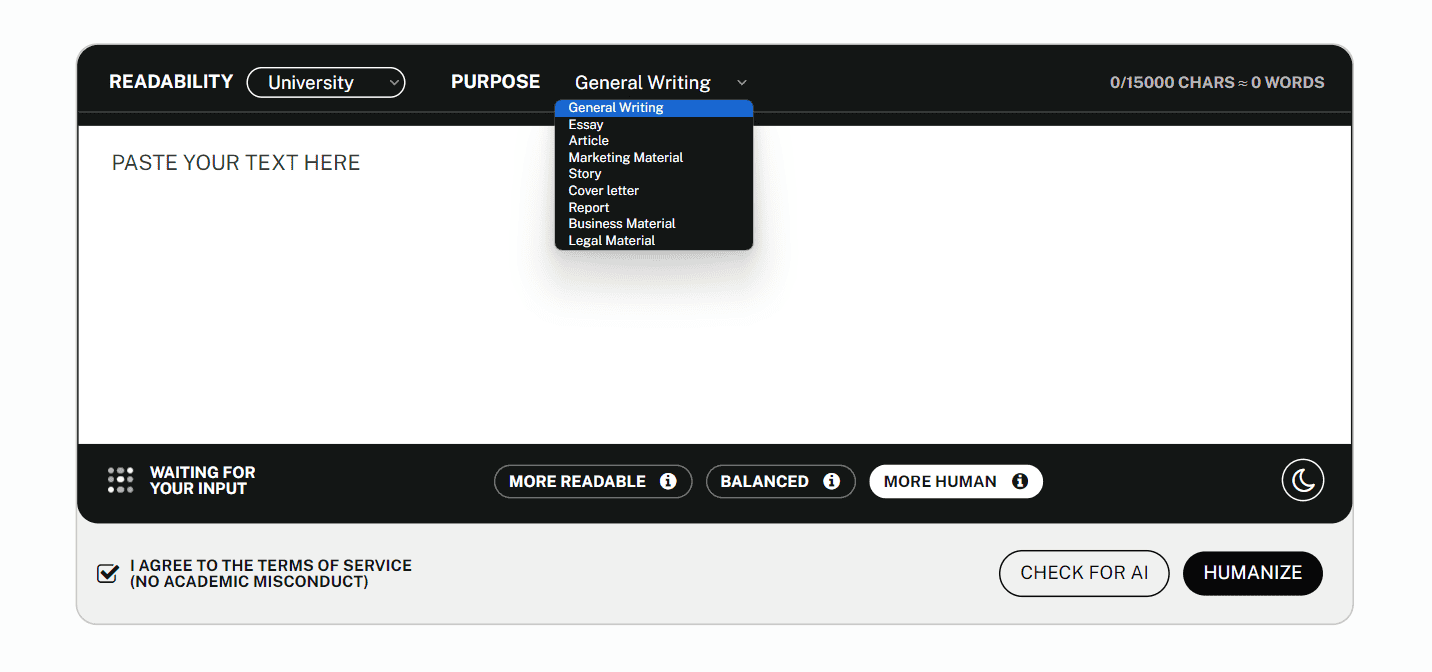Click the info icon on More Readable
The image size is (1432, 672).
click(668, 481)
